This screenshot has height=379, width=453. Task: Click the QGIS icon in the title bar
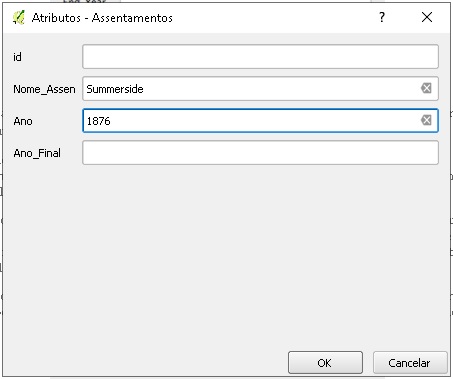pos(19,17)
